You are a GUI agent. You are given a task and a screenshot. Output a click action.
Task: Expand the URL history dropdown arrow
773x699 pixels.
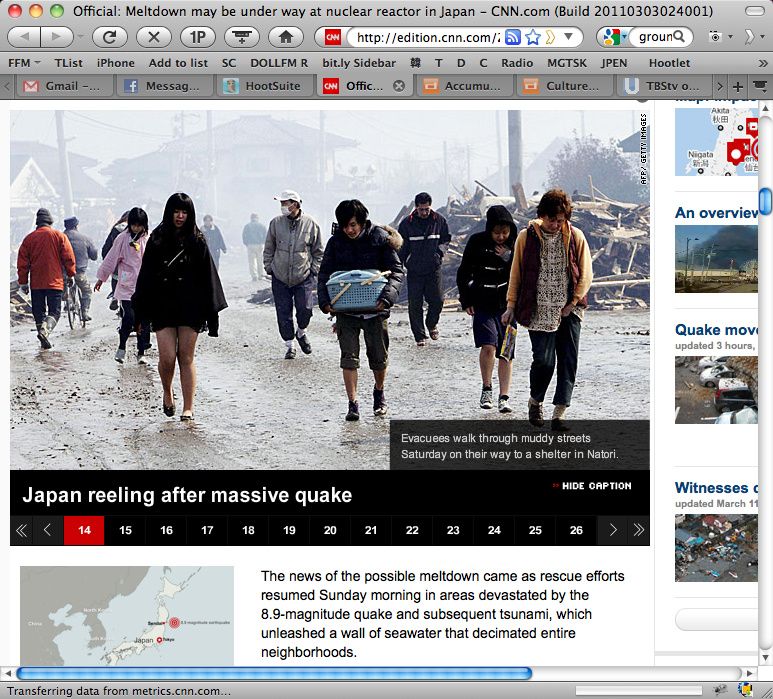pos(568,37)
